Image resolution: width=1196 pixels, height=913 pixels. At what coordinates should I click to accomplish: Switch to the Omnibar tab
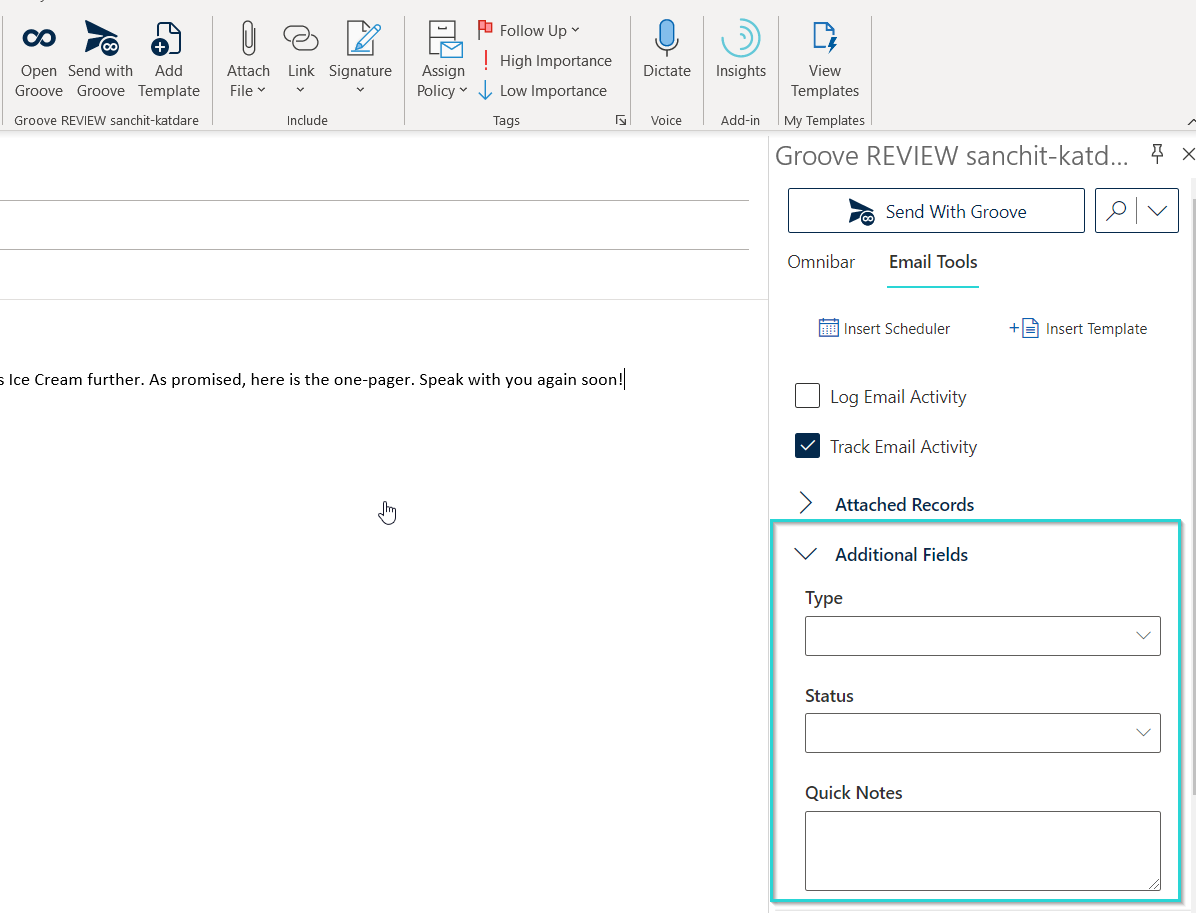(x=821, y=262)
